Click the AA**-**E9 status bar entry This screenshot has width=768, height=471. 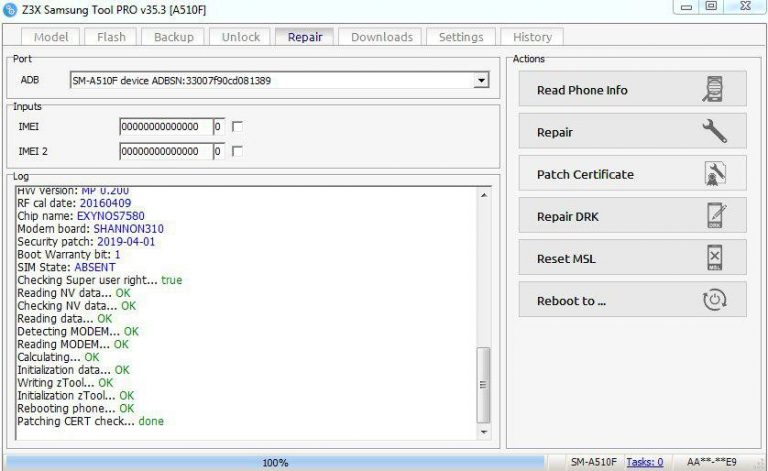[711, 462]
